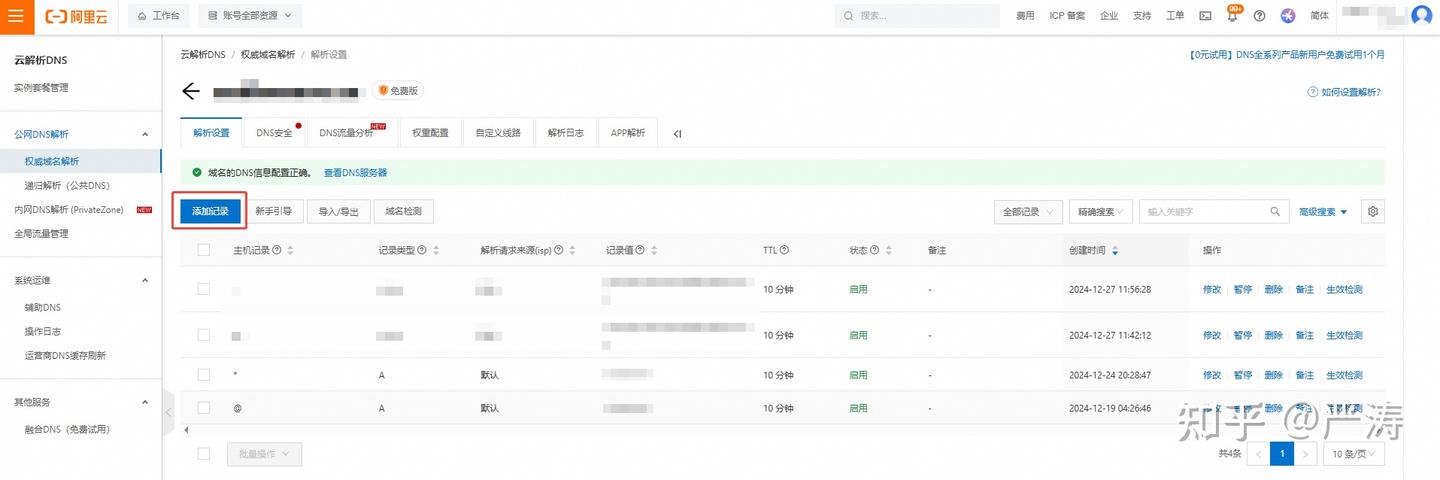Tick the checkbox beside 批量操作
This screenshot has height=480, width=1440.
(204, 454)
